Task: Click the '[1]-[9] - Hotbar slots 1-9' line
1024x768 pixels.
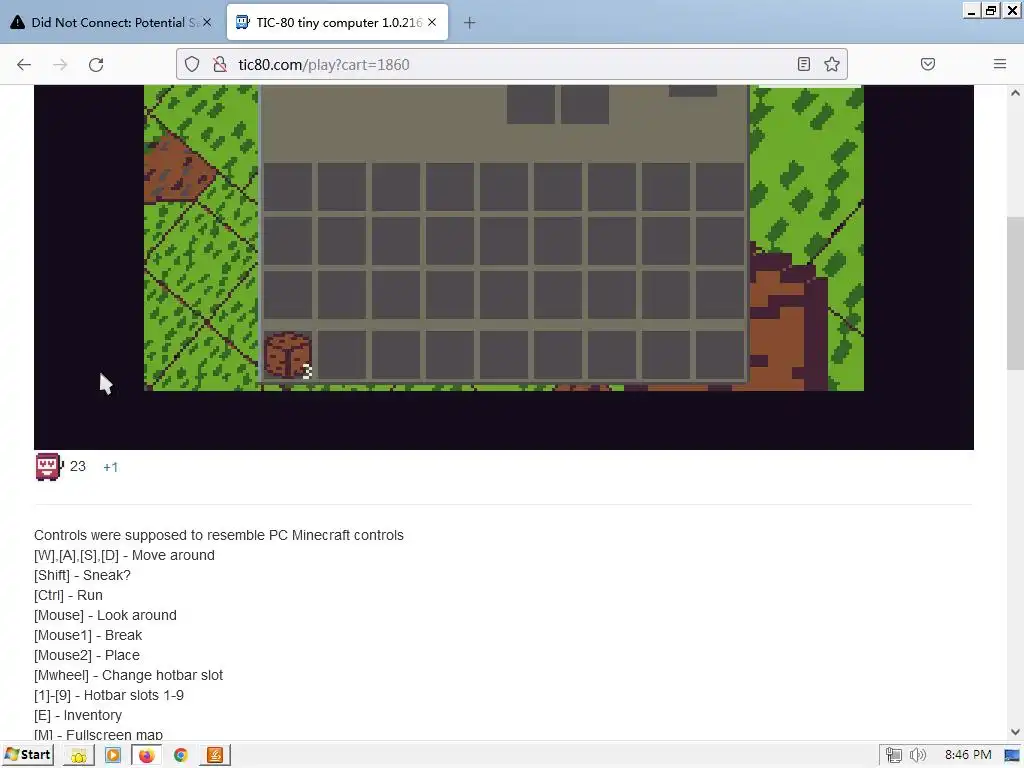Action: coord(108,695)
